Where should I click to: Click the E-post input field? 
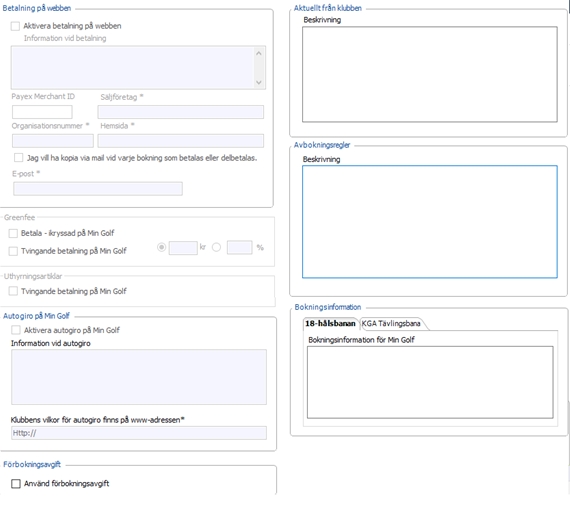click(98, 189)
